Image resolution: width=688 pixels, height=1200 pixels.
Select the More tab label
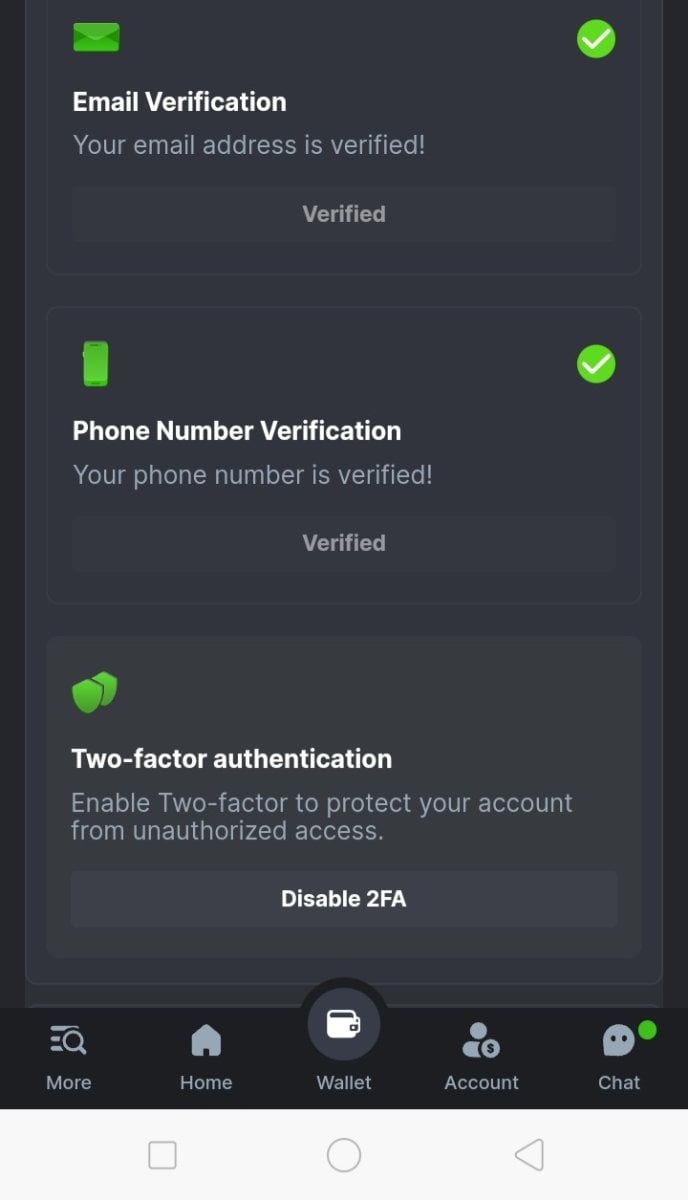[68, 1082]
